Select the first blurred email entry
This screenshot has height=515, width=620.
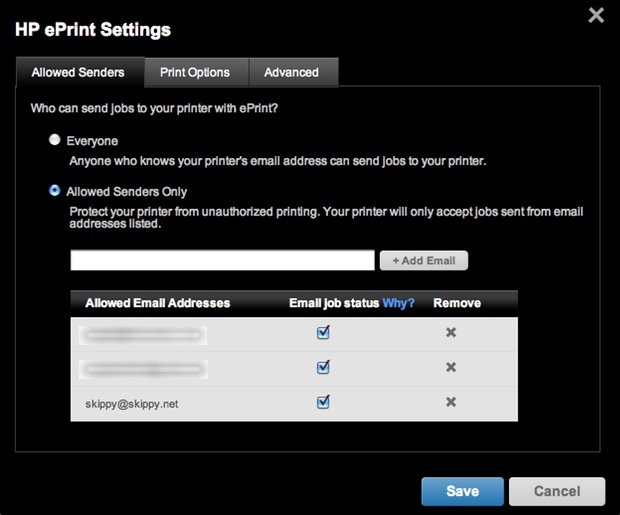pyautogui.click(x=145, y=333)
